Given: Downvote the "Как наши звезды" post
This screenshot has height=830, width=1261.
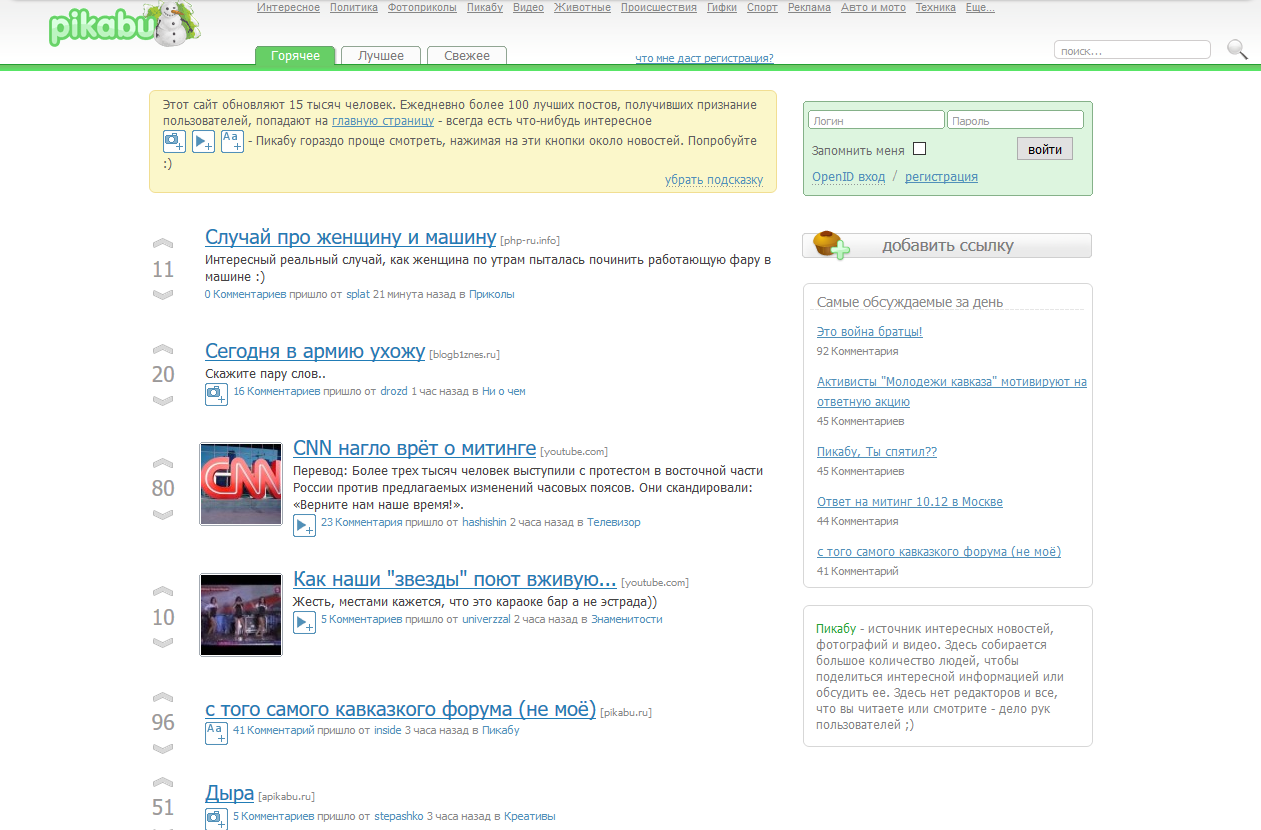Looking at the screenshot, I should tap(163, 643).
